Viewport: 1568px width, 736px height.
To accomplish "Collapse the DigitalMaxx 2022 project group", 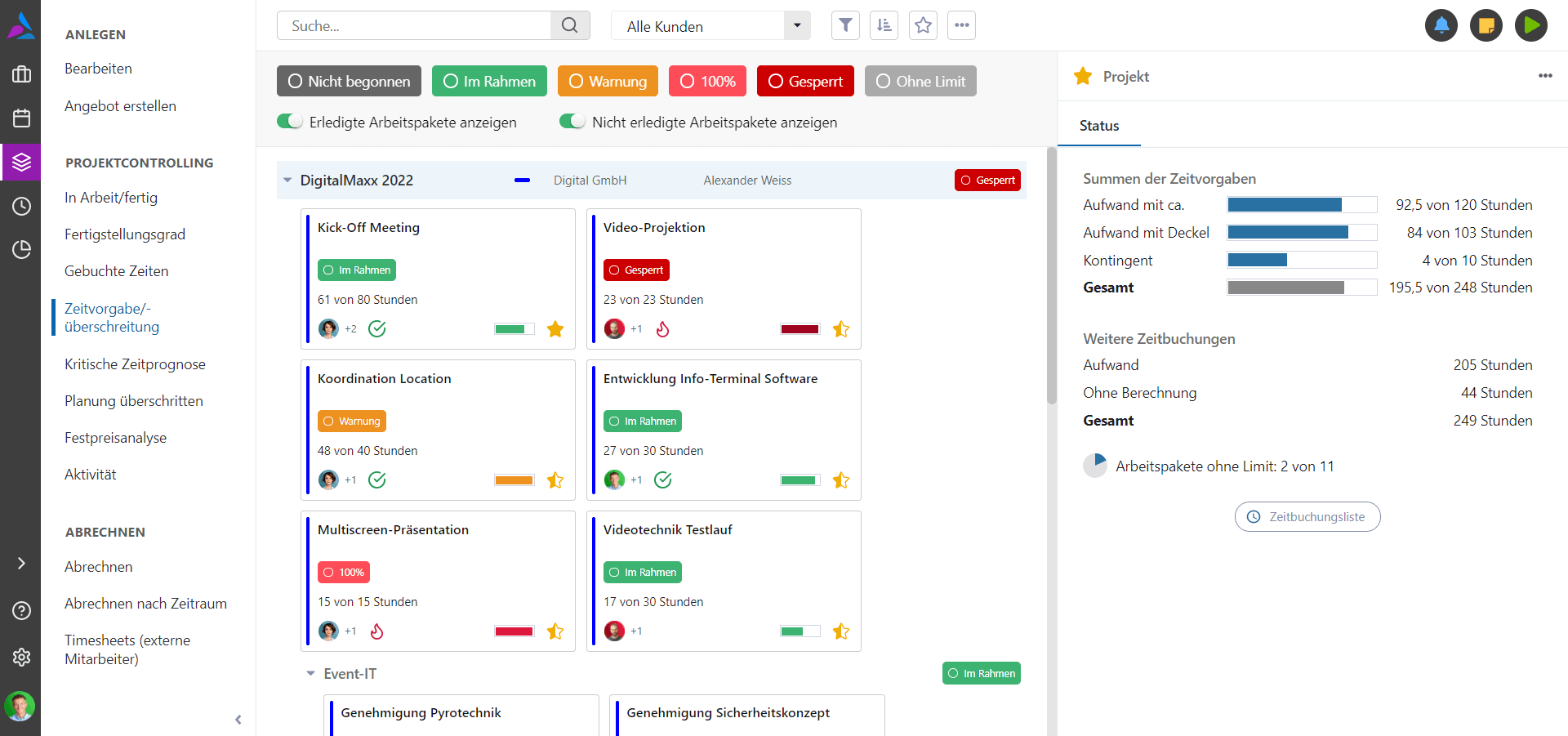I will point(287,181).
